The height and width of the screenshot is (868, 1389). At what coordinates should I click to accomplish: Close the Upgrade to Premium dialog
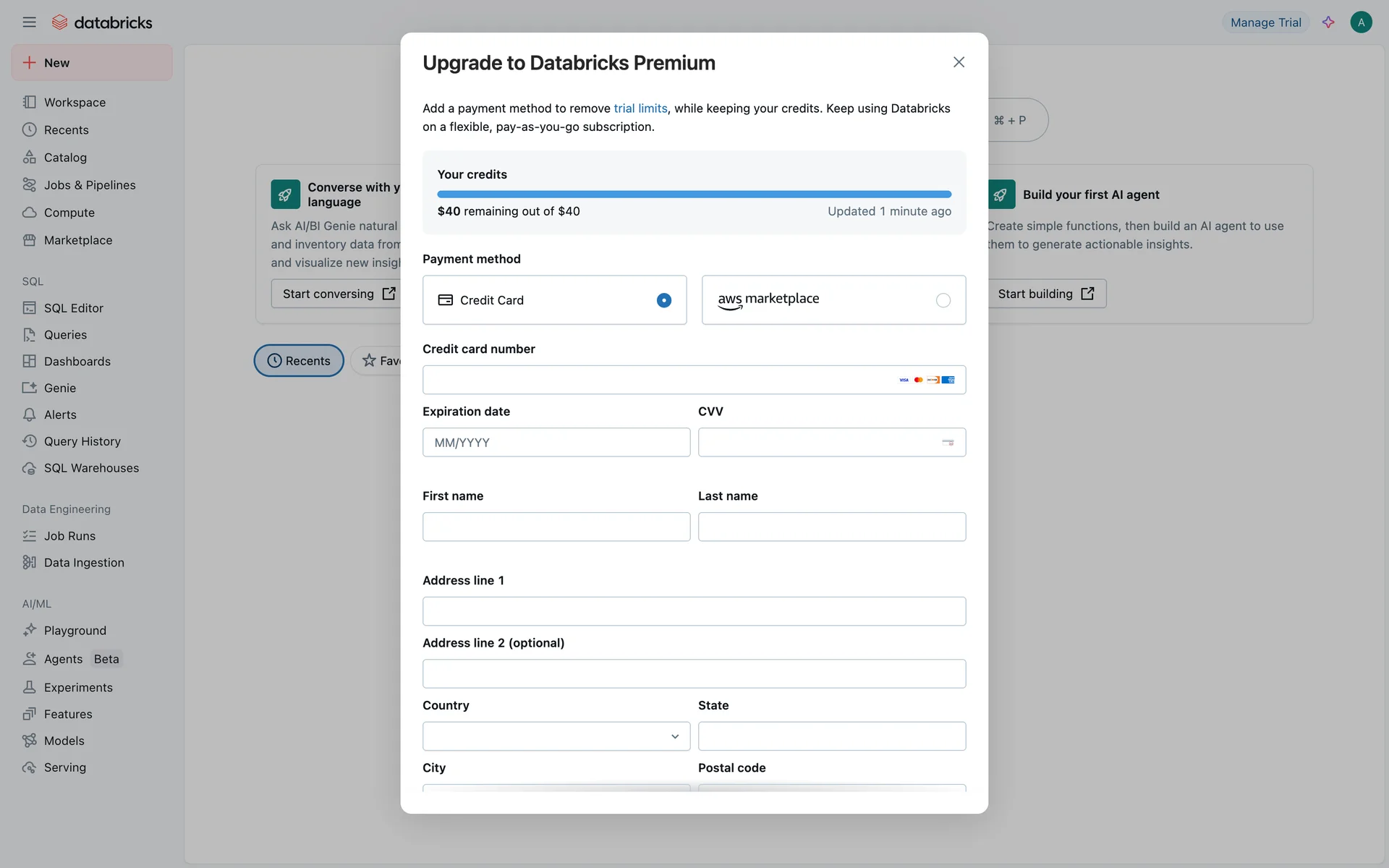pyautogui.click(x=959, y=62)
